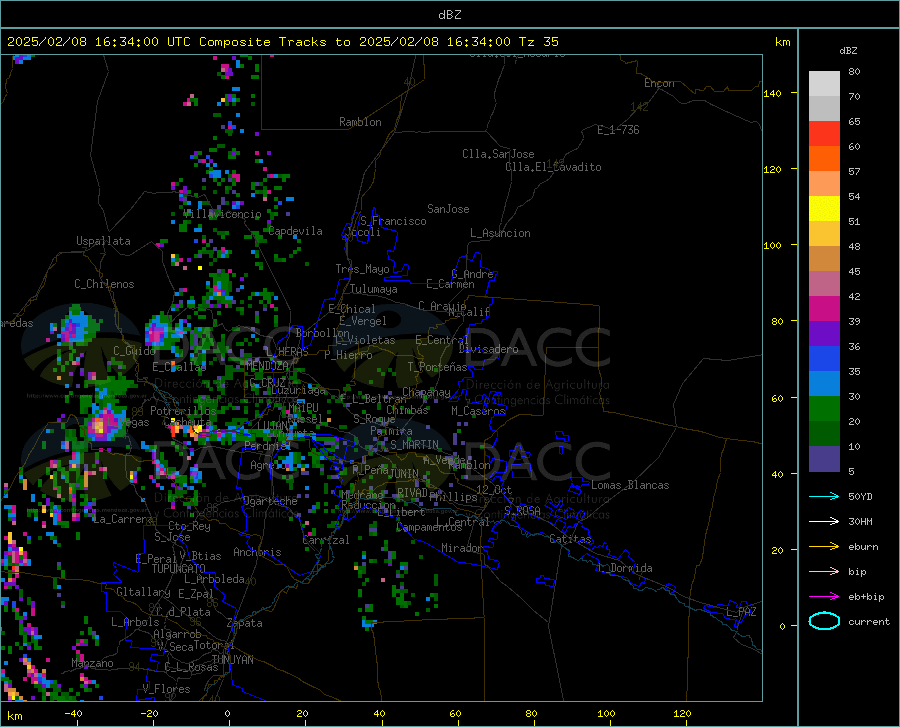This screenshot has height=727, width=900.
Task: Click the '140' tick on the vertical km axis
Action: pos(772,93)
